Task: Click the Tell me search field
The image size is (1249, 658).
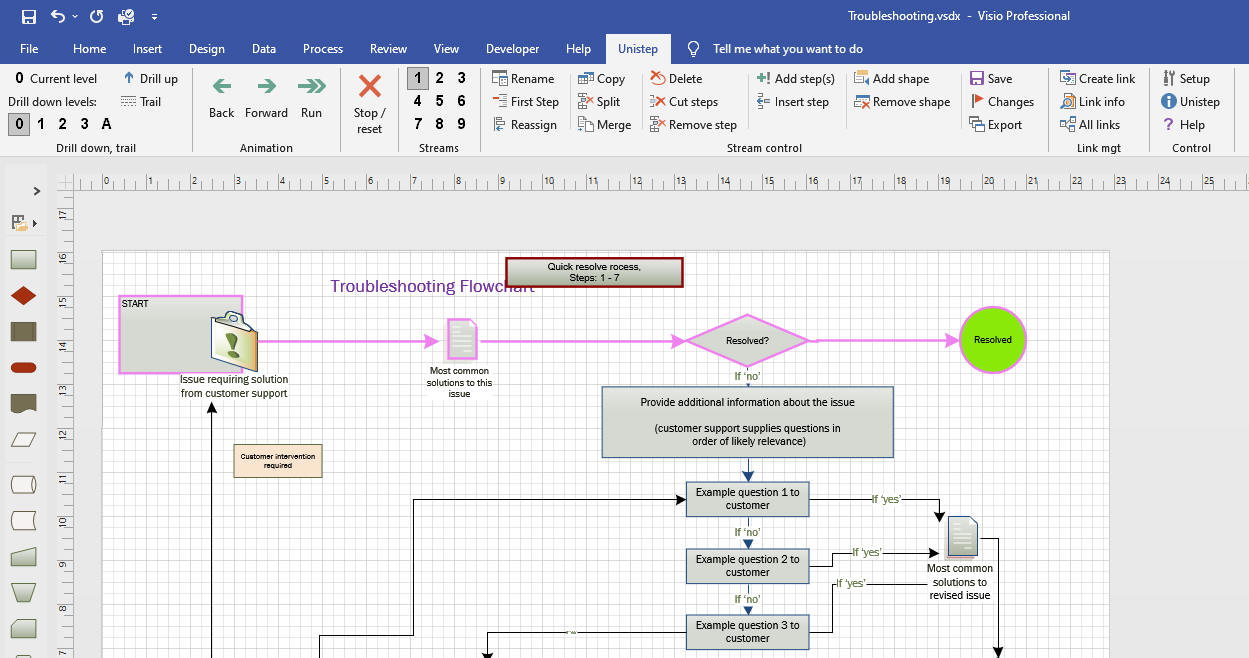Action: coord(787,49)
